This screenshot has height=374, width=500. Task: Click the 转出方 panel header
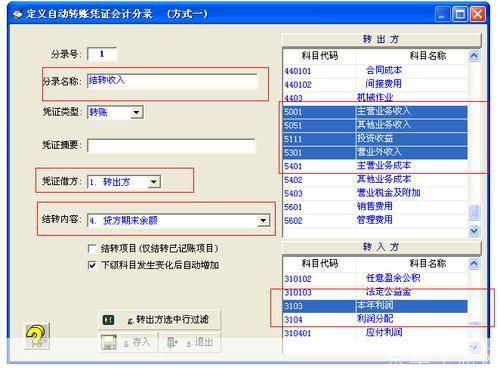381,40
